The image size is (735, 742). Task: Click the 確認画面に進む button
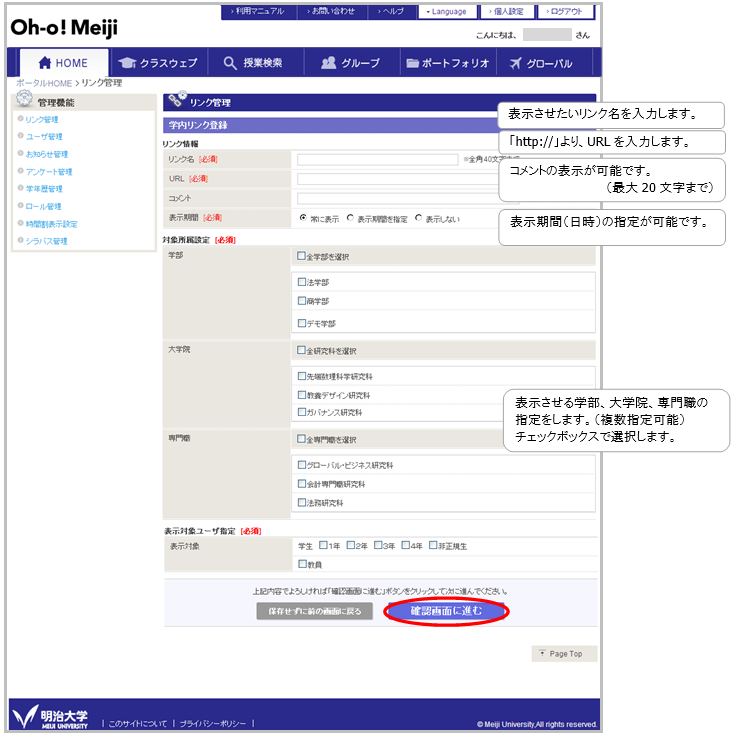tap(446, 611)
